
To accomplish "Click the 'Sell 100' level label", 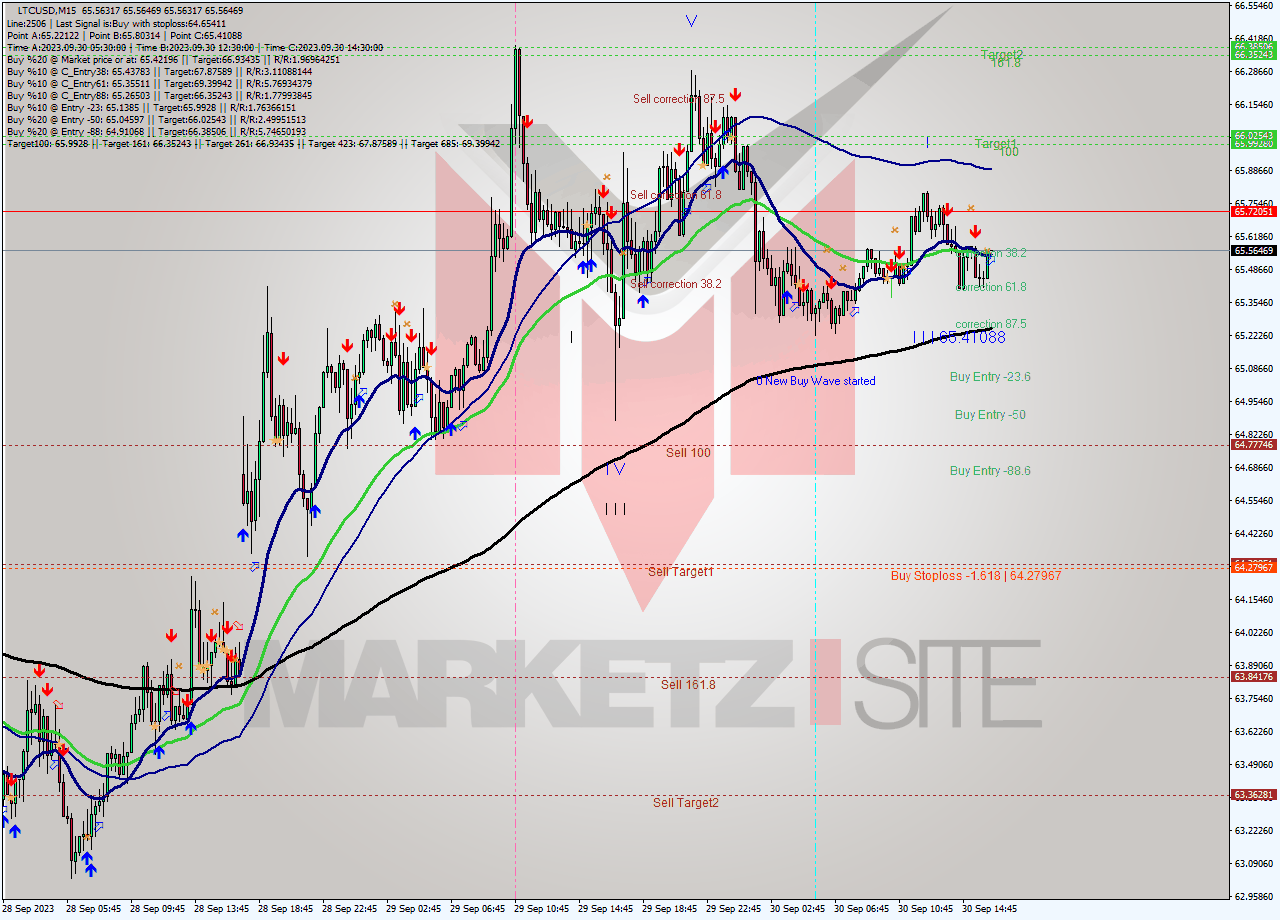I will [x=688, y=453].
